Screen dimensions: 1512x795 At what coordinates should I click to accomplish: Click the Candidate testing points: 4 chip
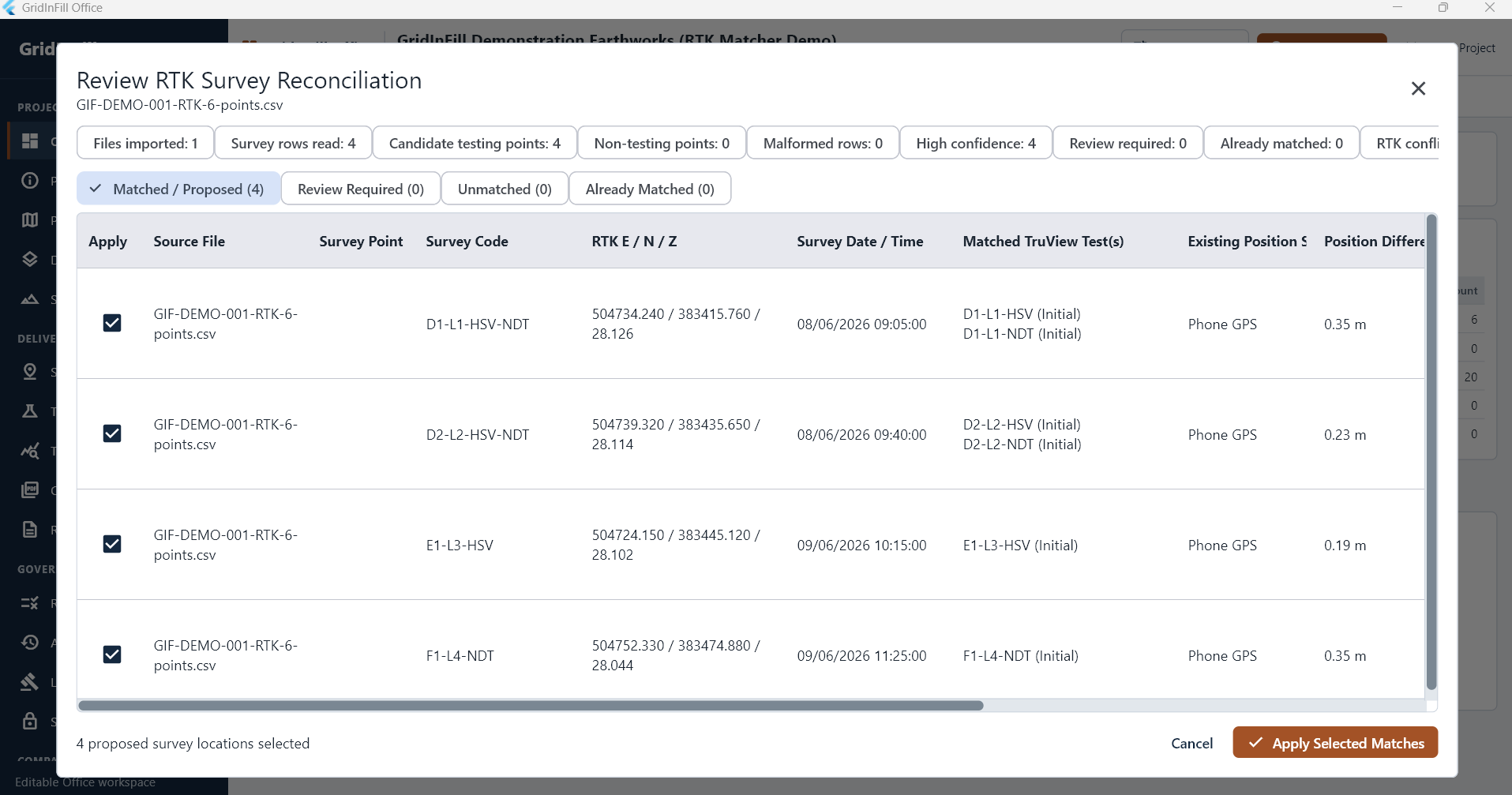click(x=475, y=143)
